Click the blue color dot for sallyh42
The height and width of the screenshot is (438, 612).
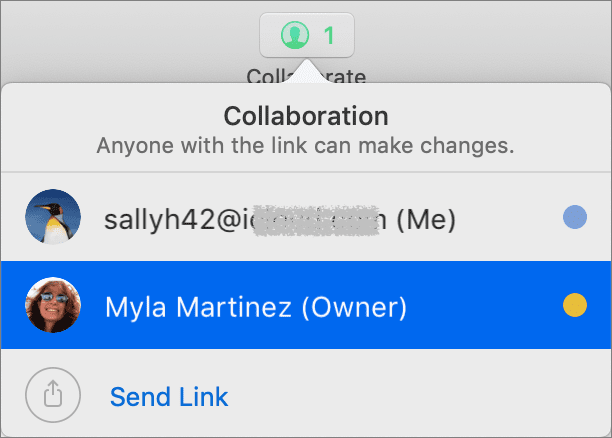click(x=575, y=217)
